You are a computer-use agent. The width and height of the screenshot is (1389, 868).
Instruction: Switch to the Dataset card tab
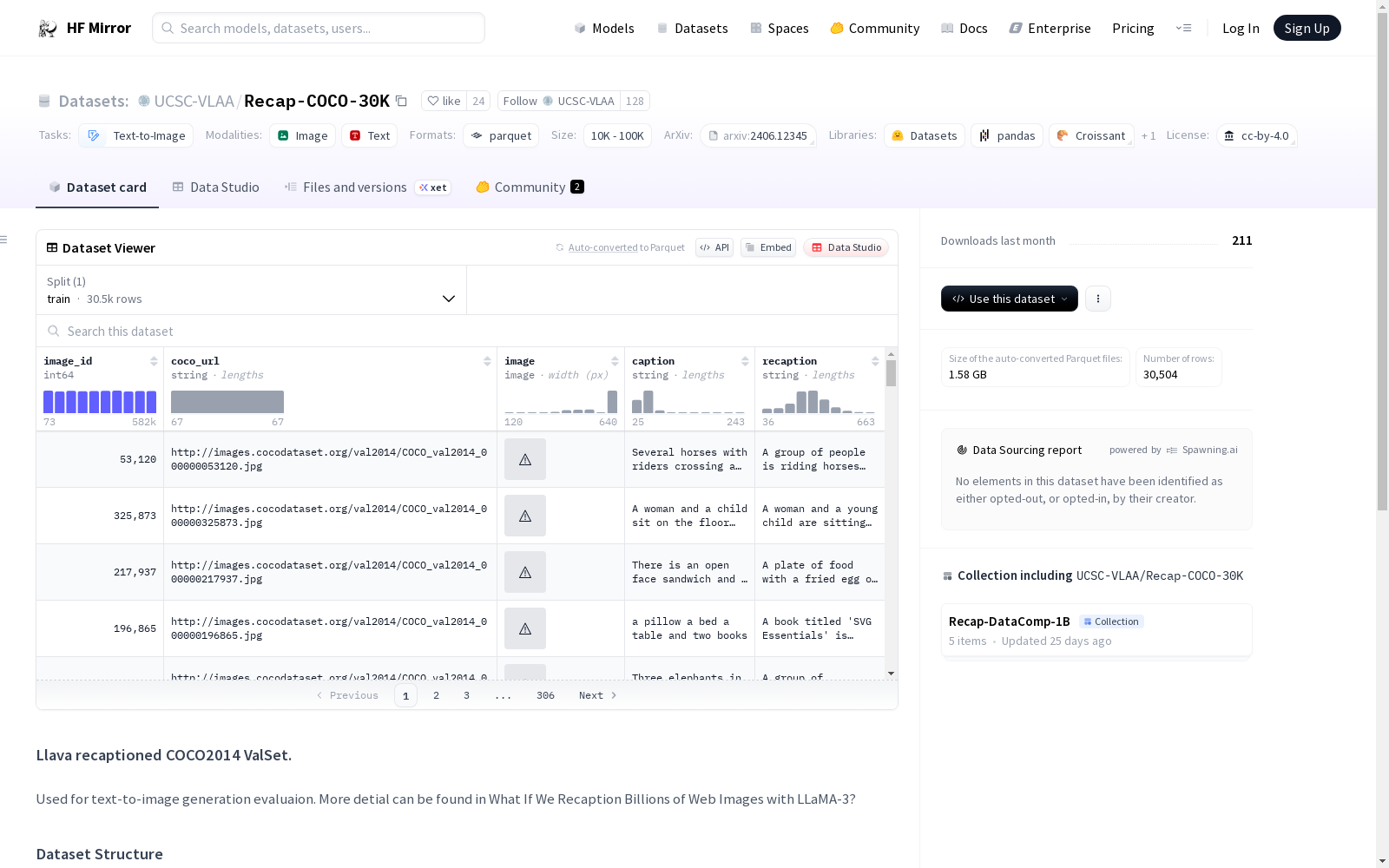click(97, 187)
